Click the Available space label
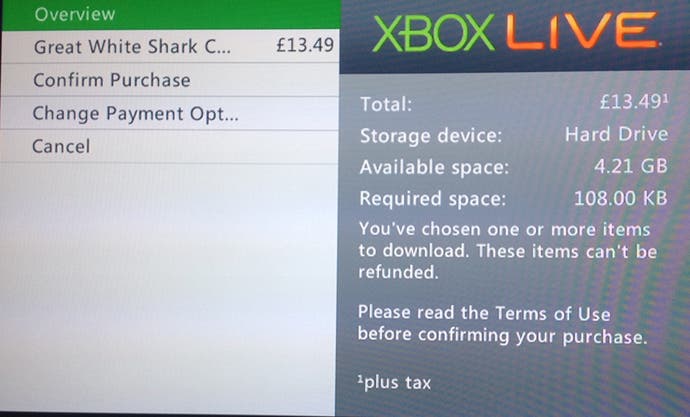690x417 pixels. click(x=434, y=168)
